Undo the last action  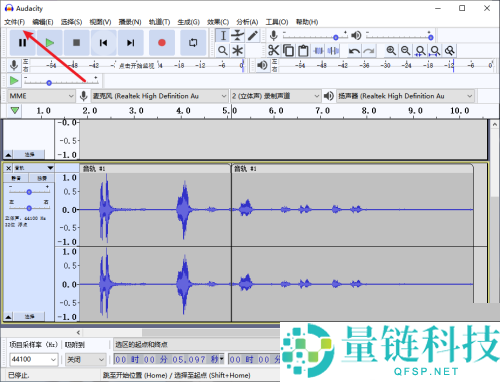click(x=354, y=51)
